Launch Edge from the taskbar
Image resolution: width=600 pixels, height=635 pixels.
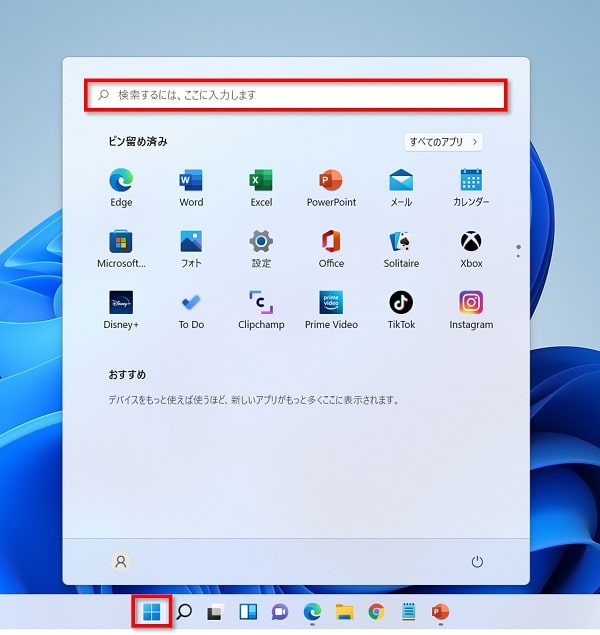coord(312,612)
